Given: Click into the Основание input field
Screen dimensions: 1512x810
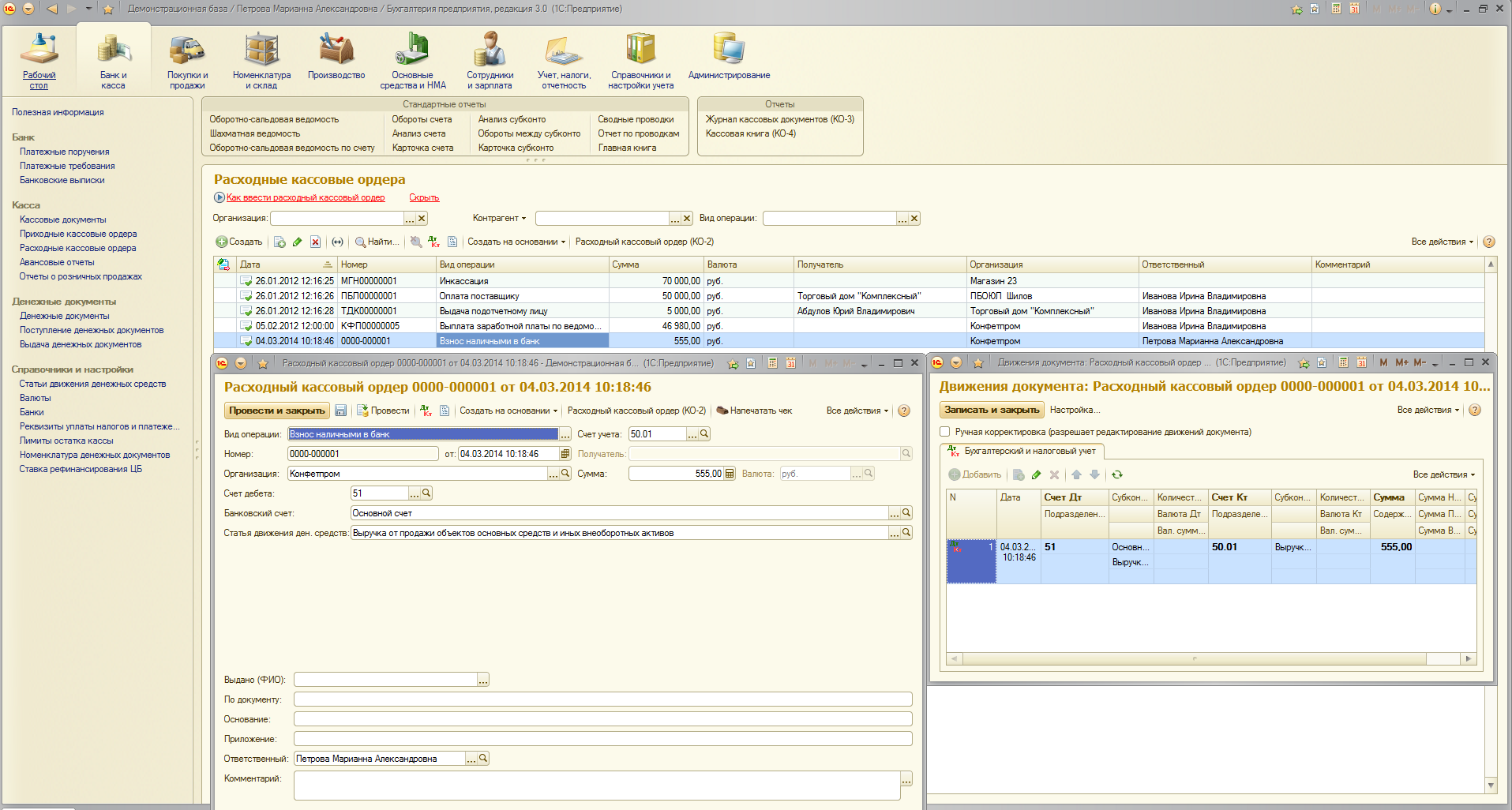Looking at the screenshot, I should pyautogui.click(x=602, y=719).
